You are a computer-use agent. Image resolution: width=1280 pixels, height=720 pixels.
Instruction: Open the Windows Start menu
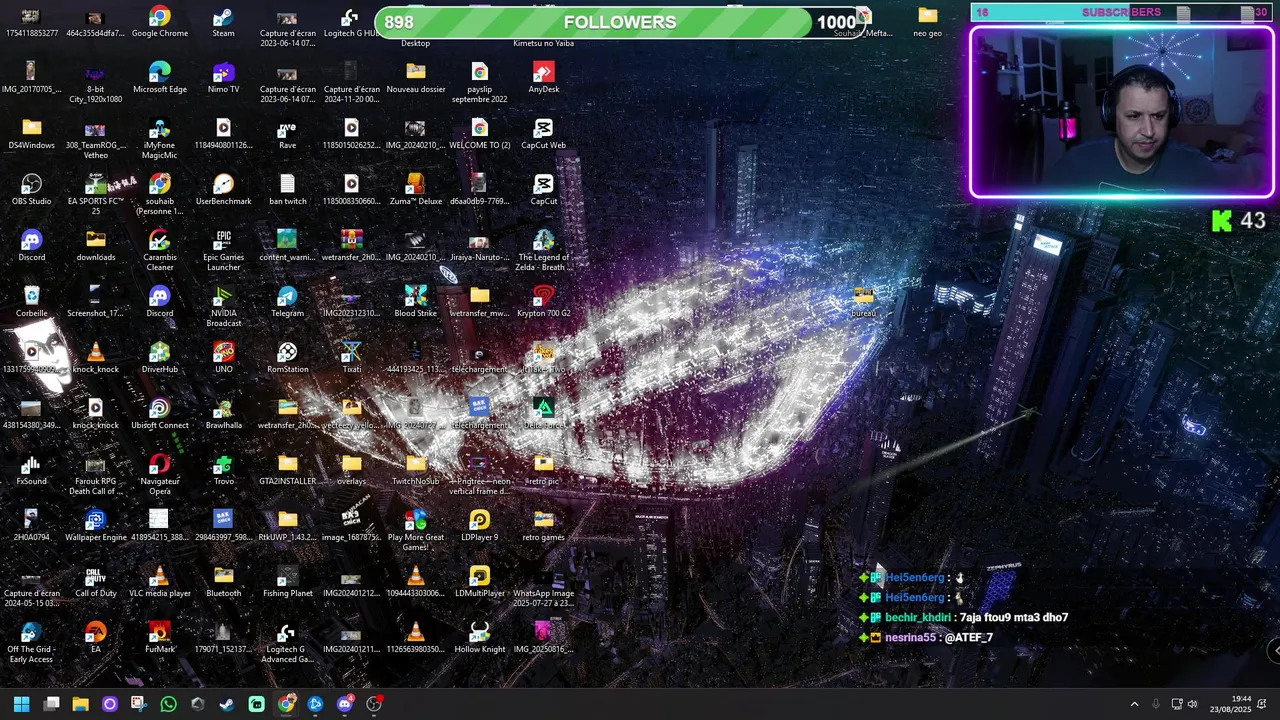point(21,704)
